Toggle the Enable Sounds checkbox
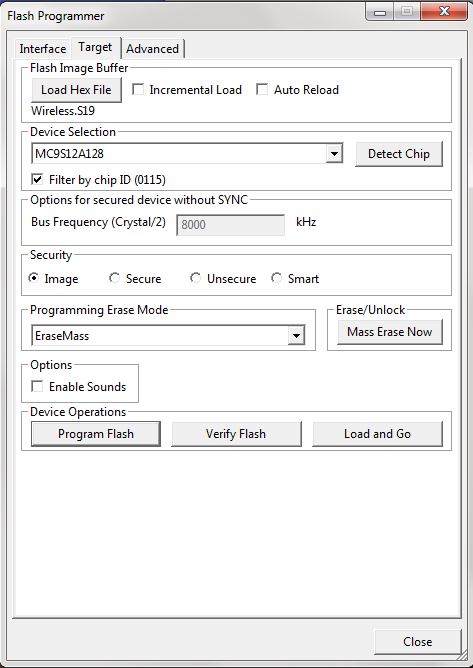 37,386
